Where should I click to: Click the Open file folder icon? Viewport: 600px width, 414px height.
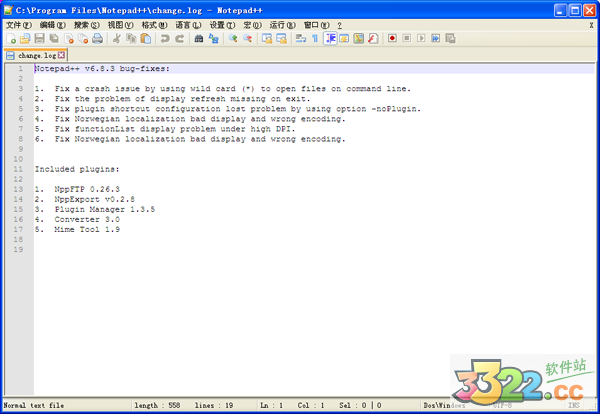point(25,39)
